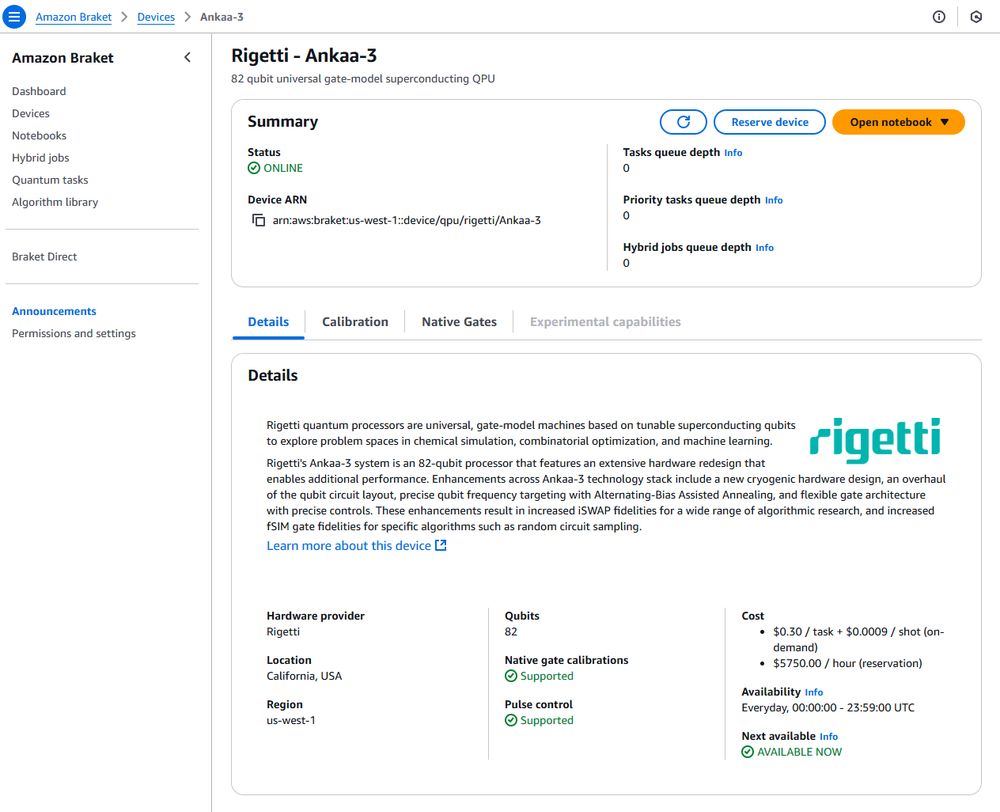Click the Reserve device button
The width and height of the screenshot is (1000, 812).
pyautogui.click(x=769, y=122)
